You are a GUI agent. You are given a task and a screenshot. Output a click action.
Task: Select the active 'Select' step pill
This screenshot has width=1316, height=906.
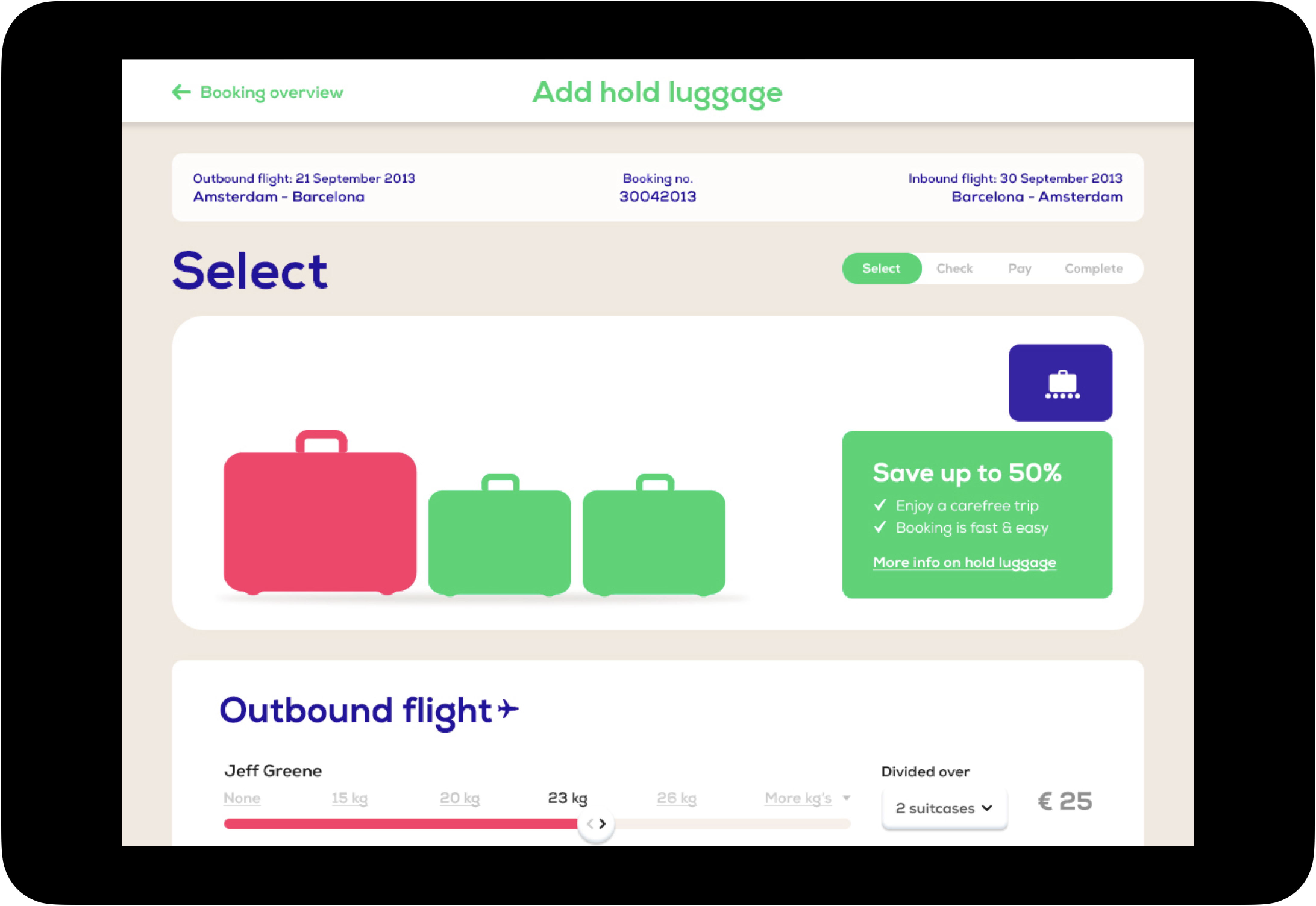881,268
